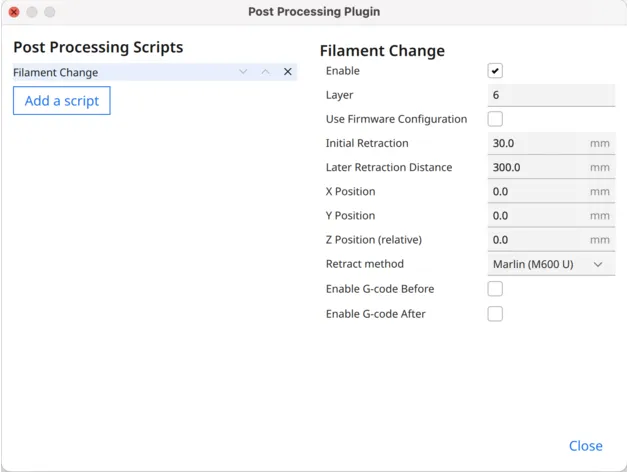This screenshot has width=628, height=472.
Task: Edit the Layer number field
Action: coord(550,95)
